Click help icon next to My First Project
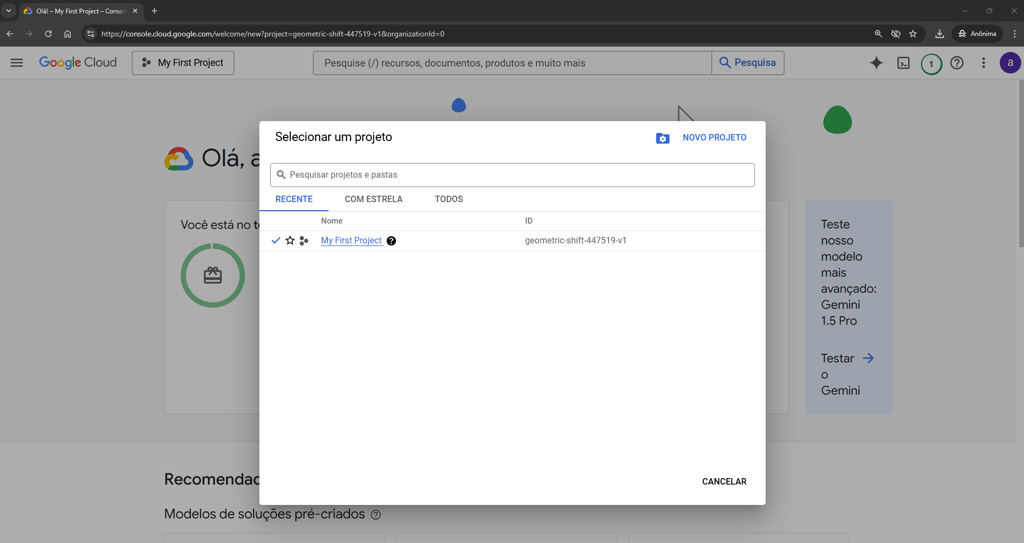1024x543 pixels. pyautogui.click(x=391, y=240)
